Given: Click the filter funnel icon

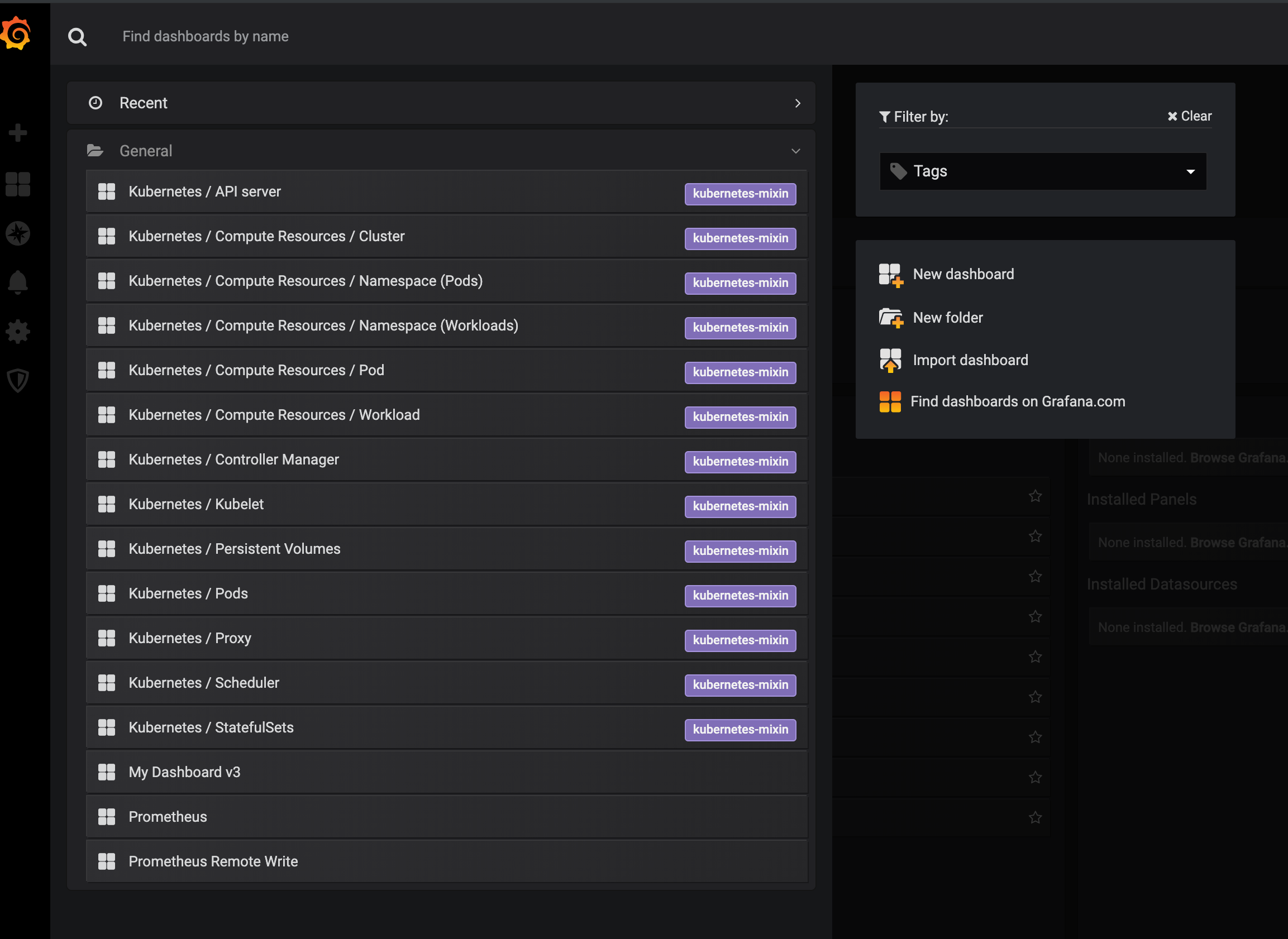Looking at the screenshot, I should (x=884, y=117).
